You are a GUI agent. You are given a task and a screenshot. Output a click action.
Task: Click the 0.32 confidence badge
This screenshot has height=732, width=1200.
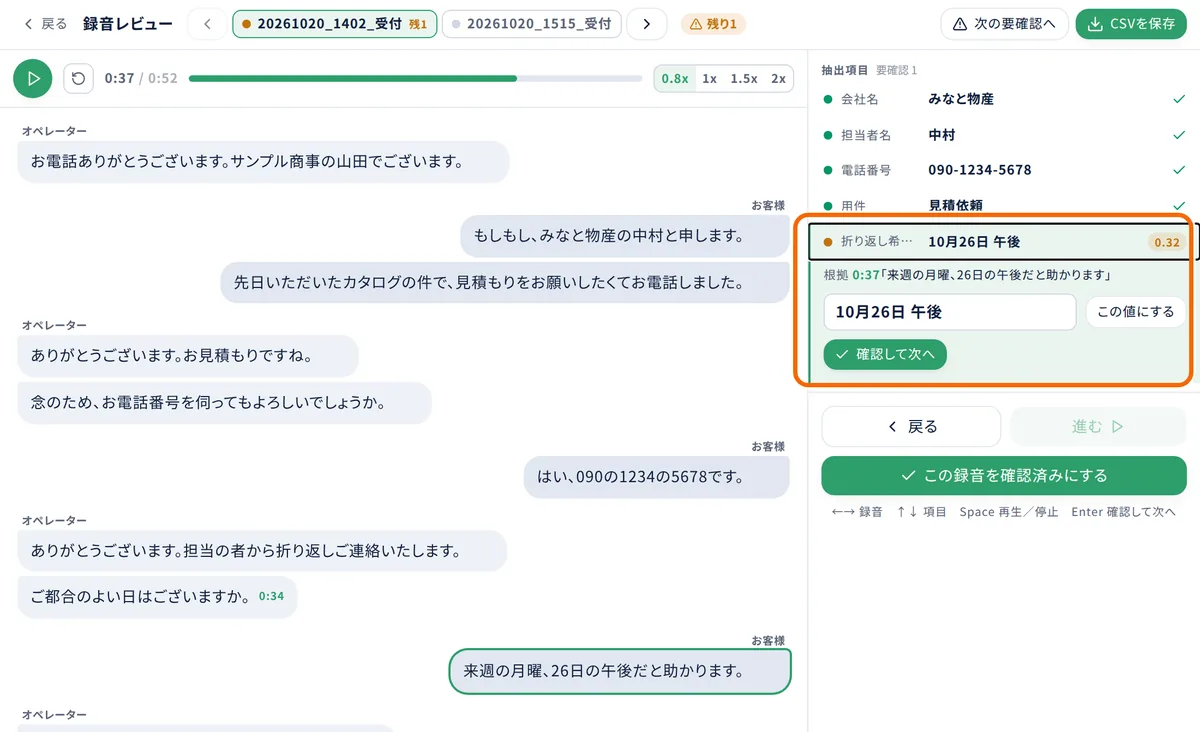click(1166, 242)
